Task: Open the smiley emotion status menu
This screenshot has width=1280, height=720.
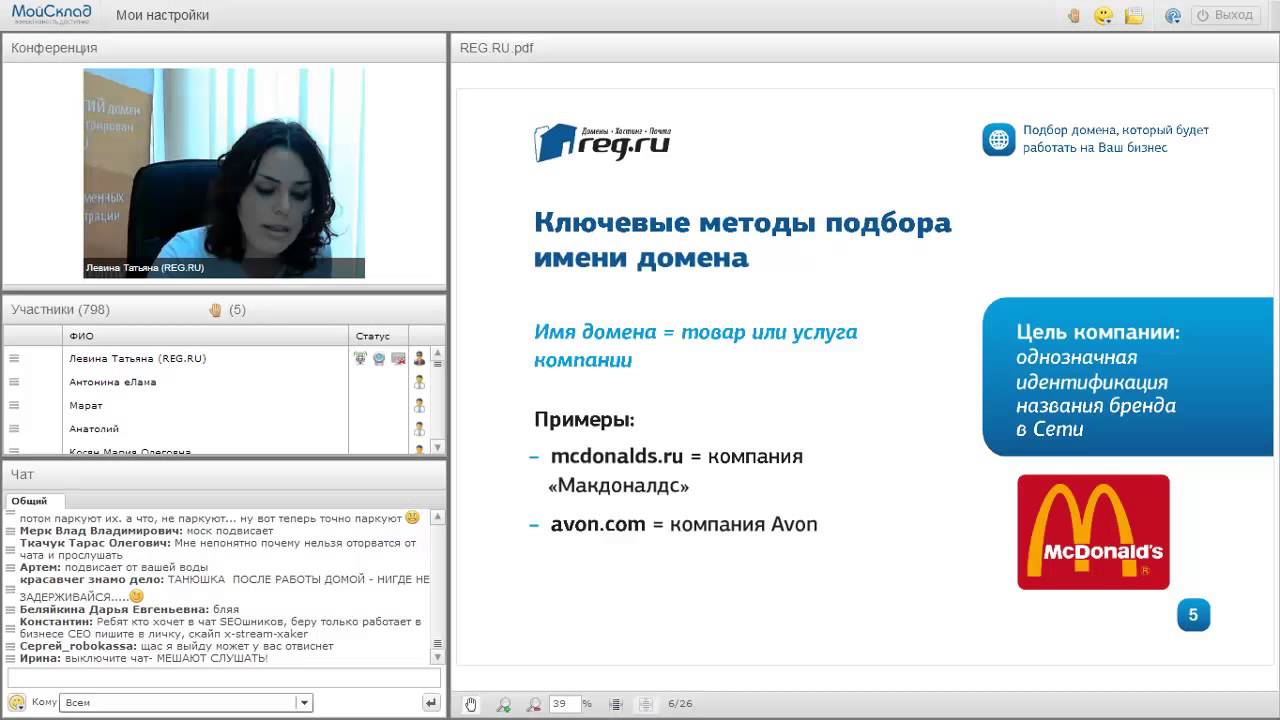Action: pyautogui.click(x=1103, y=15)
